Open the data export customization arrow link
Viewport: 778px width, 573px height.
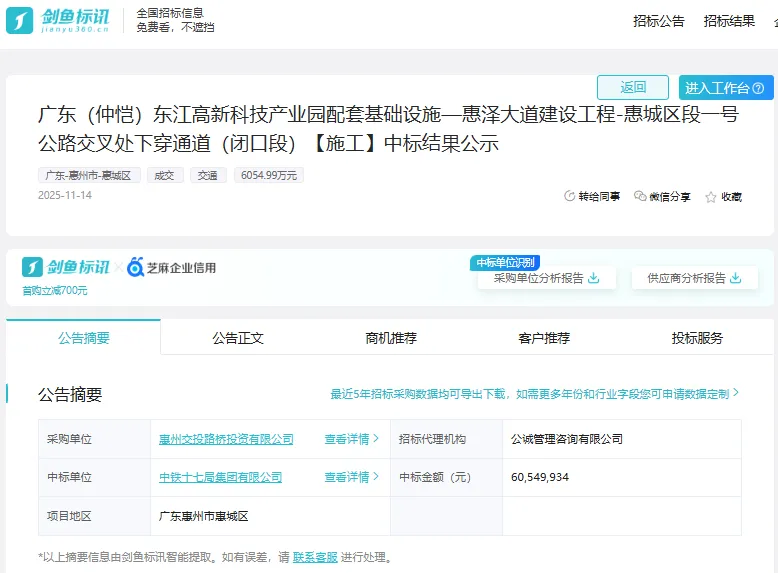click(736, 394)
